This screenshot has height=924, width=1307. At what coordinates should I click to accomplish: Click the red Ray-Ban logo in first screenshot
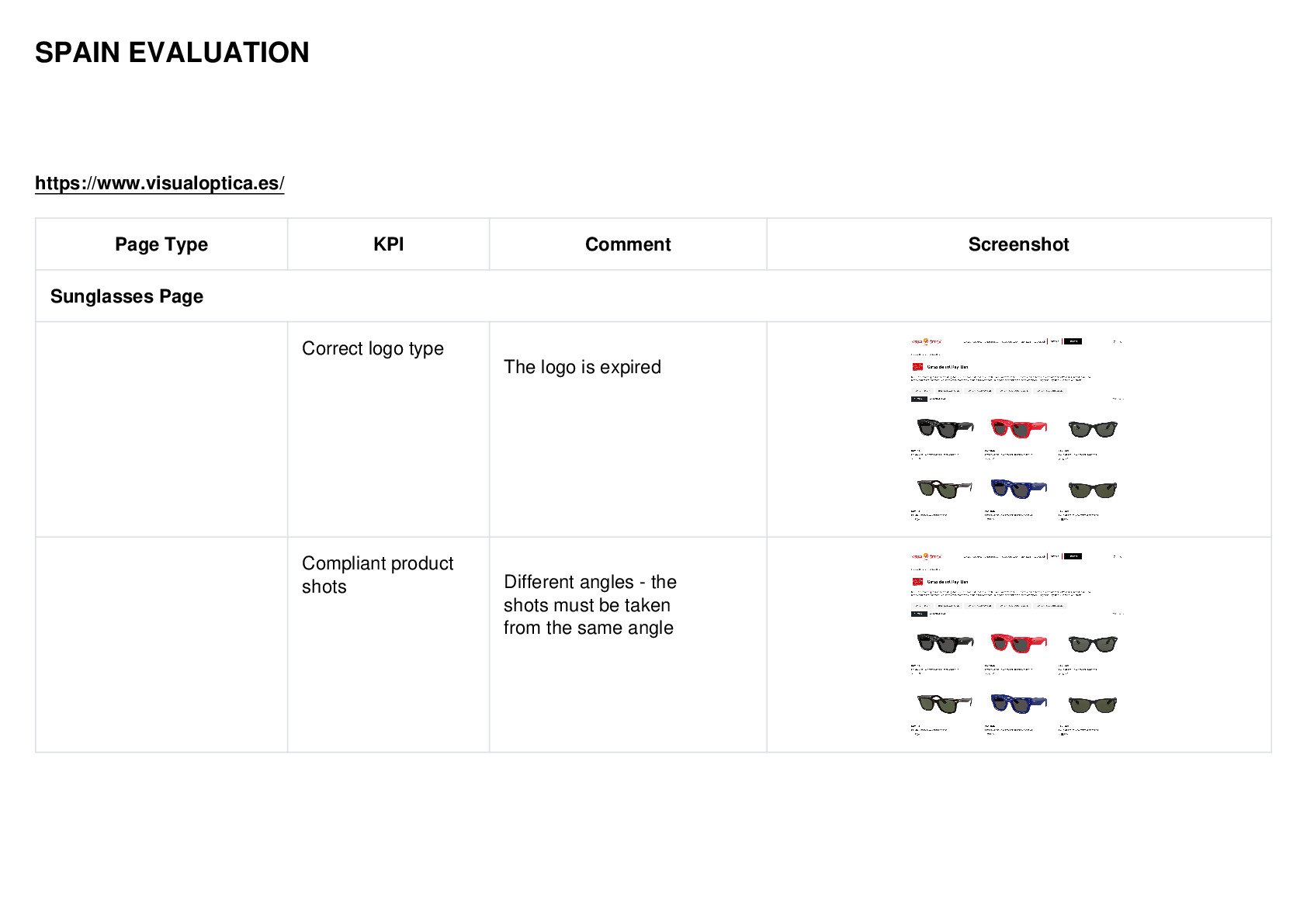[917, 367]
